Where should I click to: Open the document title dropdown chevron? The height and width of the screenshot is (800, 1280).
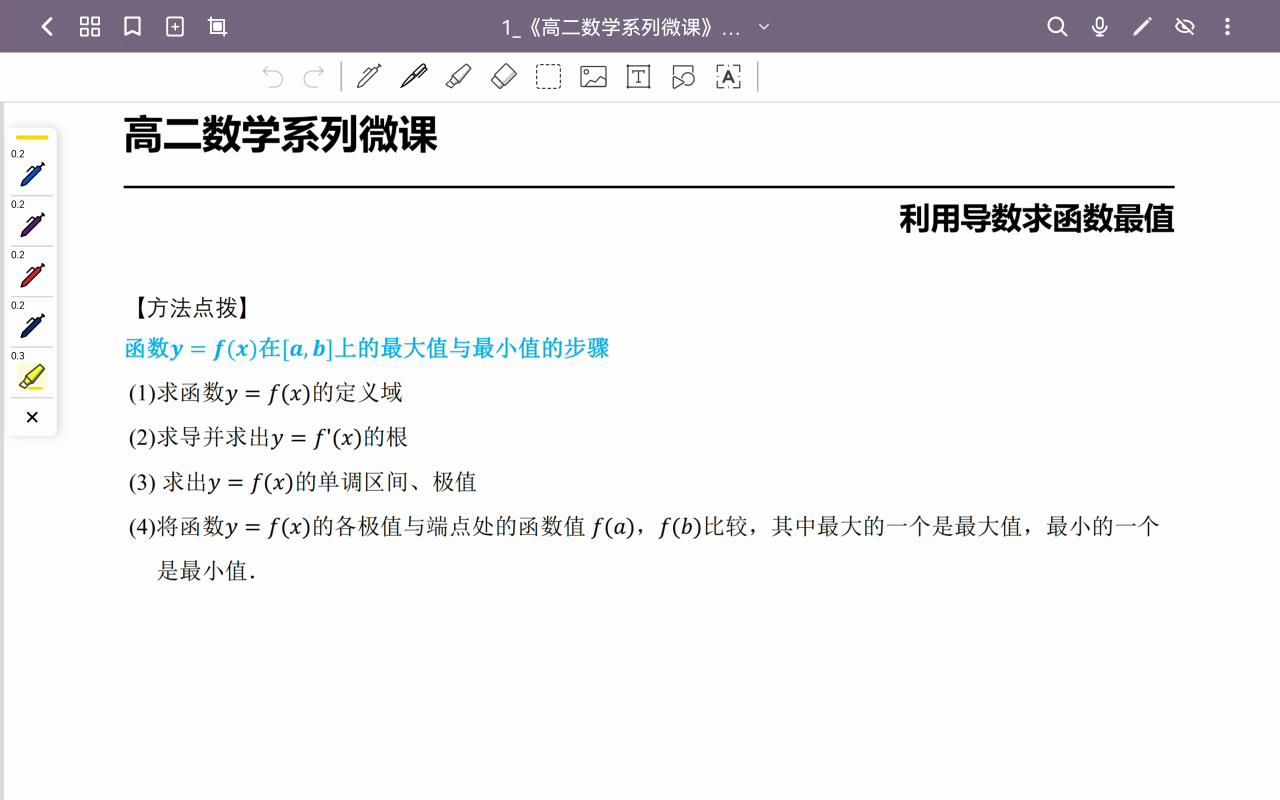pos(763,28)
